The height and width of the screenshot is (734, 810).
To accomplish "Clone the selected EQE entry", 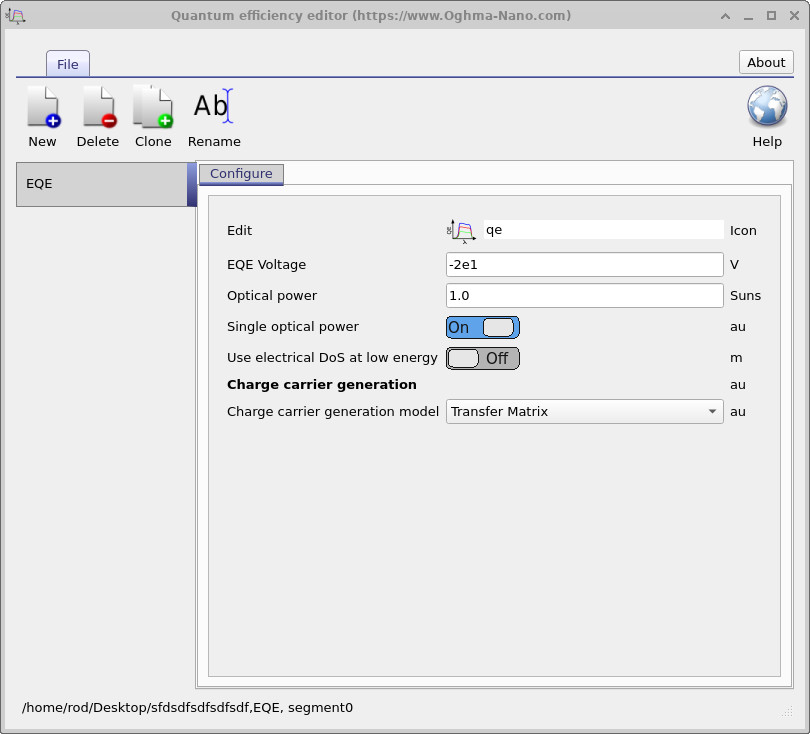I will tap(153, 108).
